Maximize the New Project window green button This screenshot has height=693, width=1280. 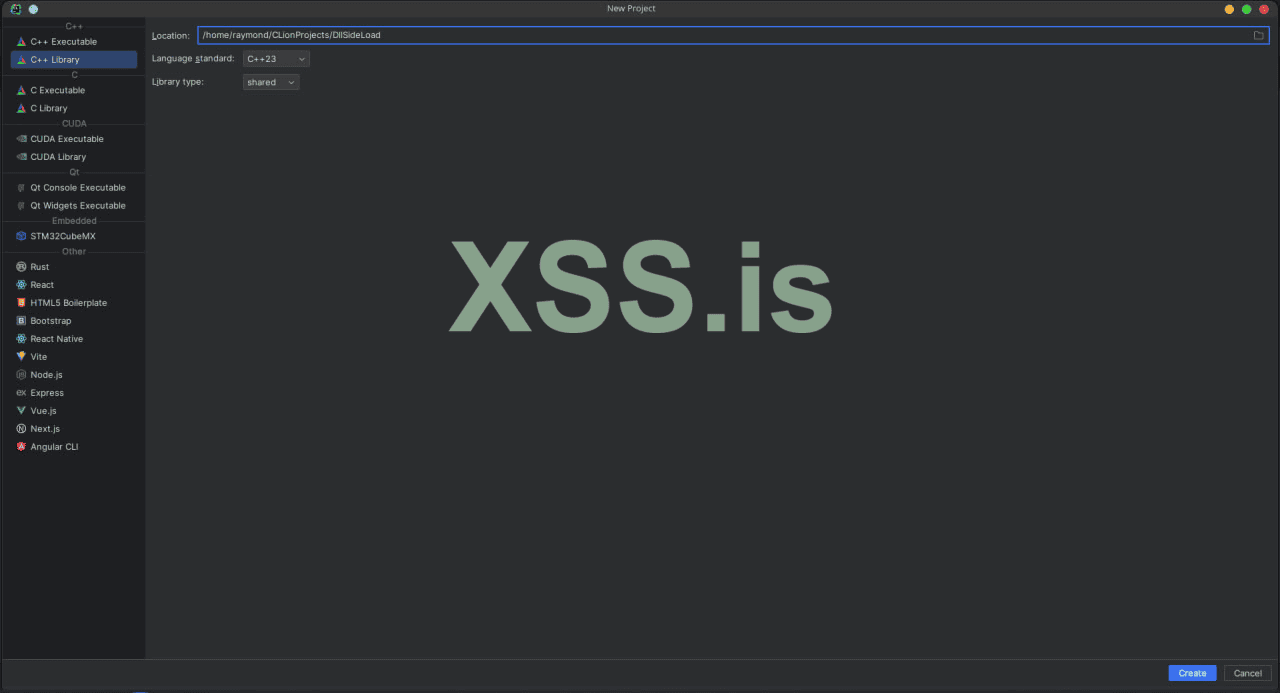click(x=1246, y=9)
